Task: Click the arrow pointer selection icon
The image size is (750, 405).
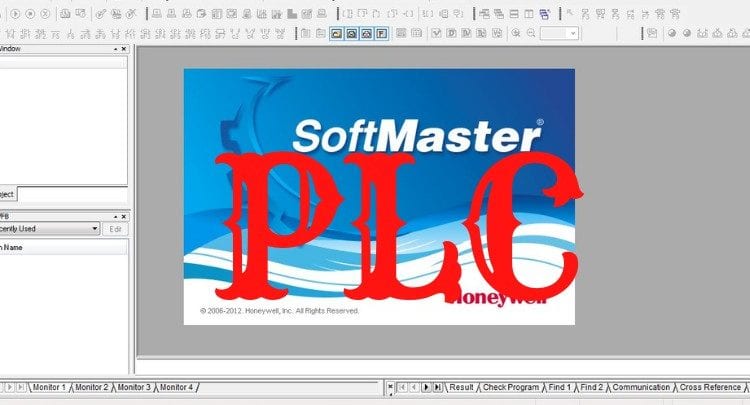Action: click(570, 13)
